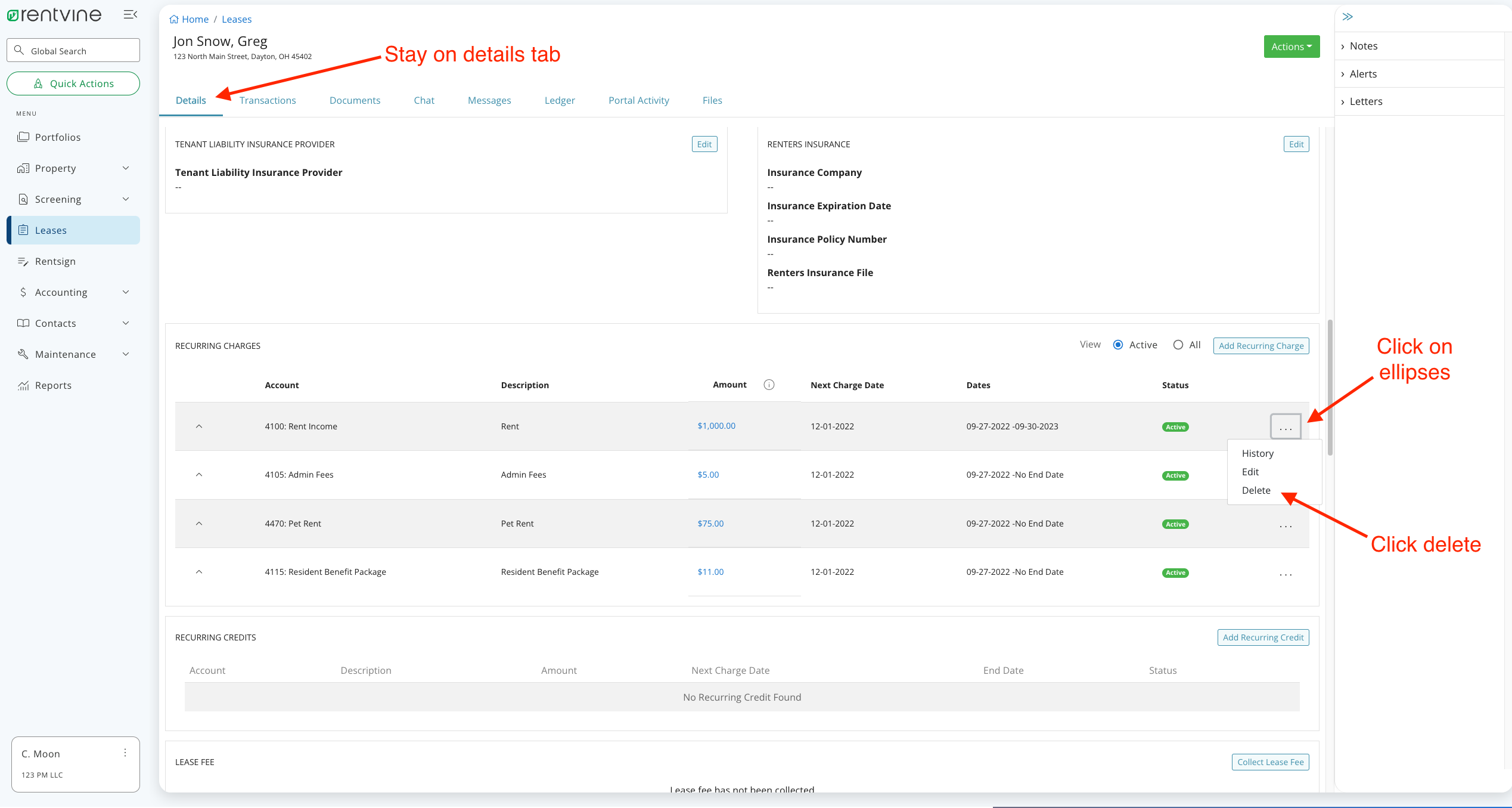Screen dimensions: 1512x808
Task: Edit the Renters Insurance section
Action: pyautogui.click(x=1296, y=144)
